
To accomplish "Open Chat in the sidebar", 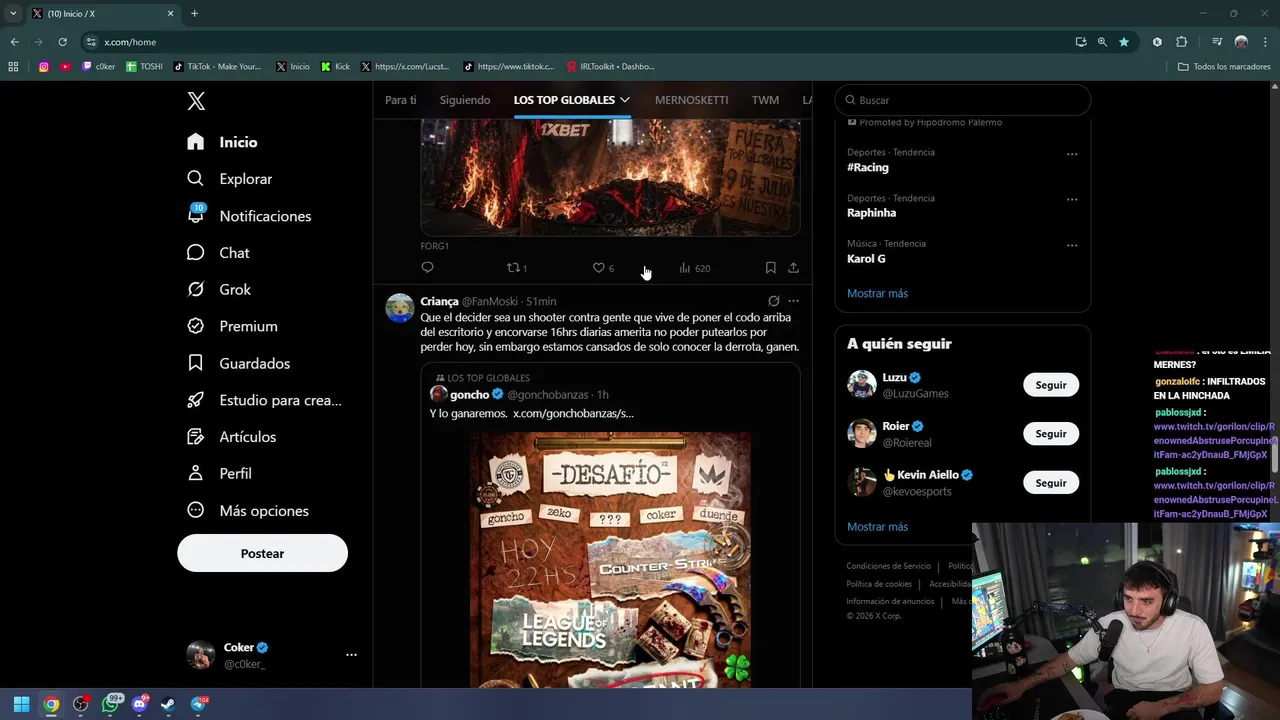I will [218, 253].
